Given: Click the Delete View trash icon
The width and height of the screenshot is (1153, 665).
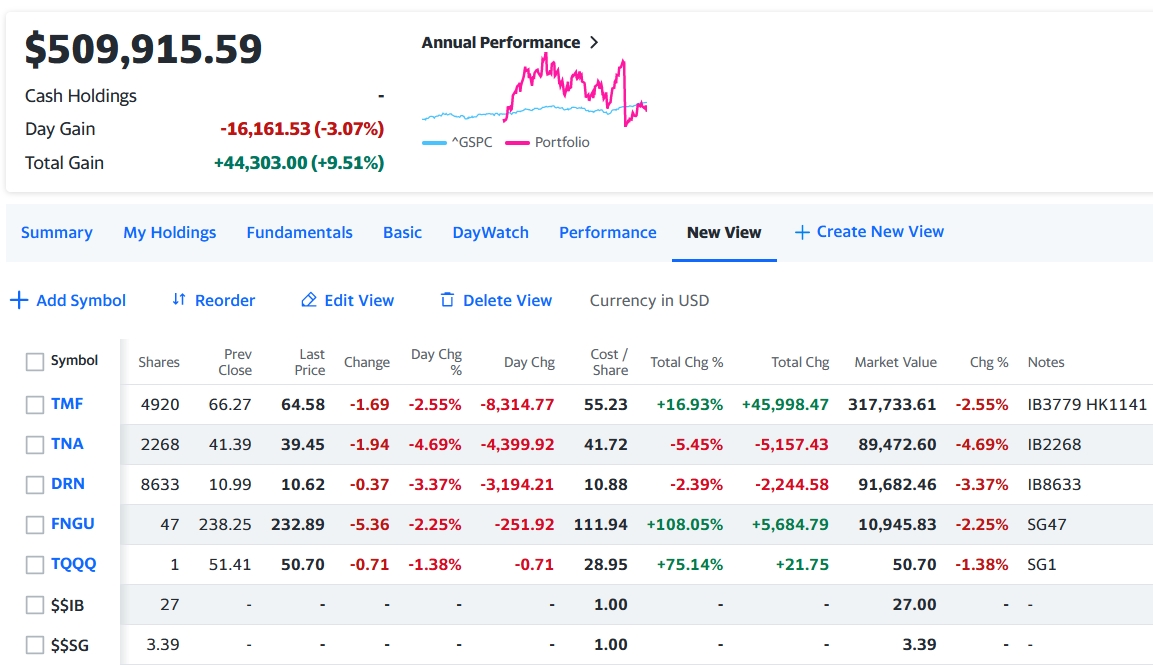Looking at the screenshot, I should 447,300.
